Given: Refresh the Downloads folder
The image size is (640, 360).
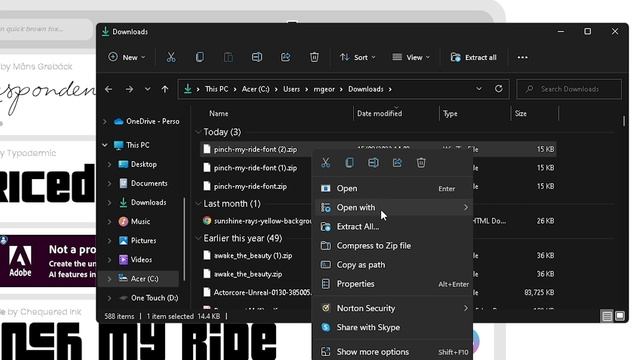Looking at the screenshot, I should pyautogui.click(x=498, y=89).
